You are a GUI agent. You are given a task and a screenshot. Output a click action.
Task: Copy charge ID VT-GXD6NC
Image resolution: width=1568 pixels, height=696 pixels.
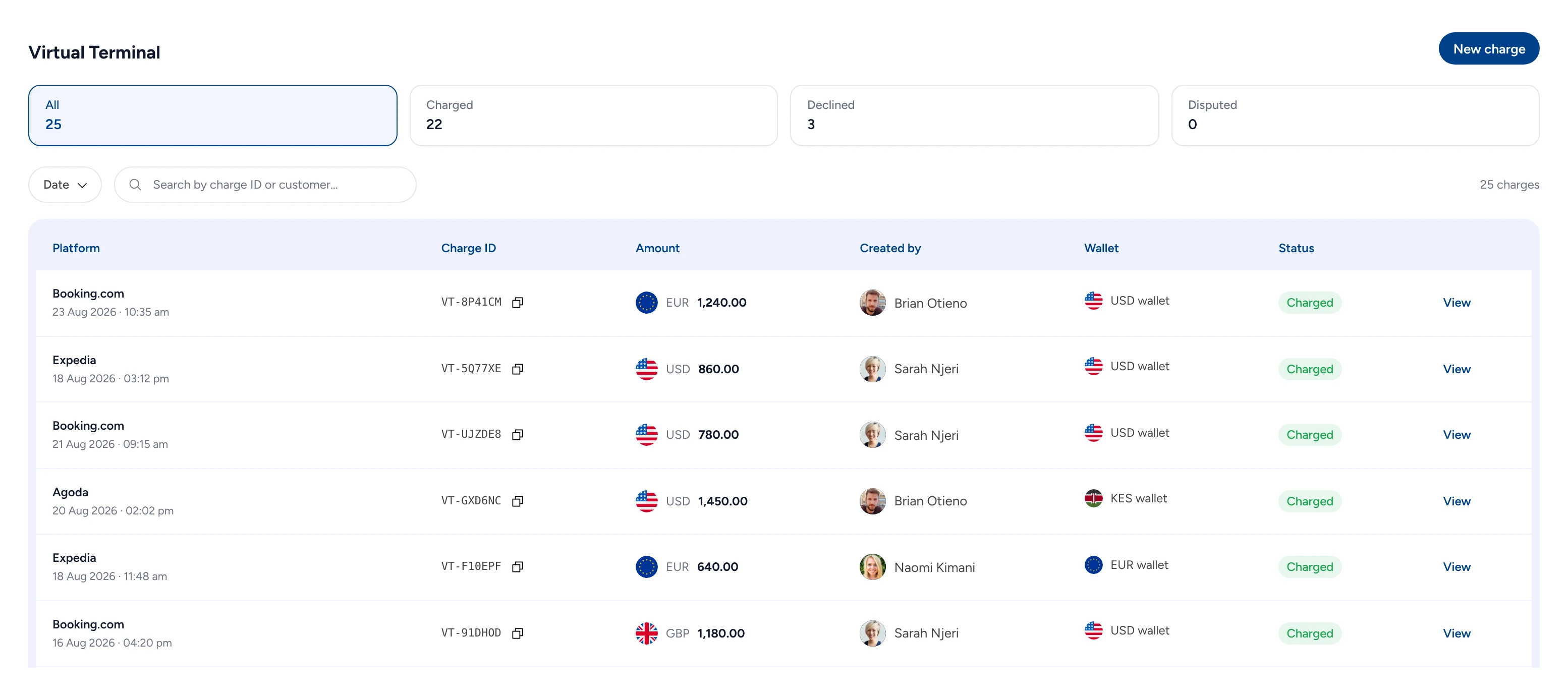click(518, 501)
